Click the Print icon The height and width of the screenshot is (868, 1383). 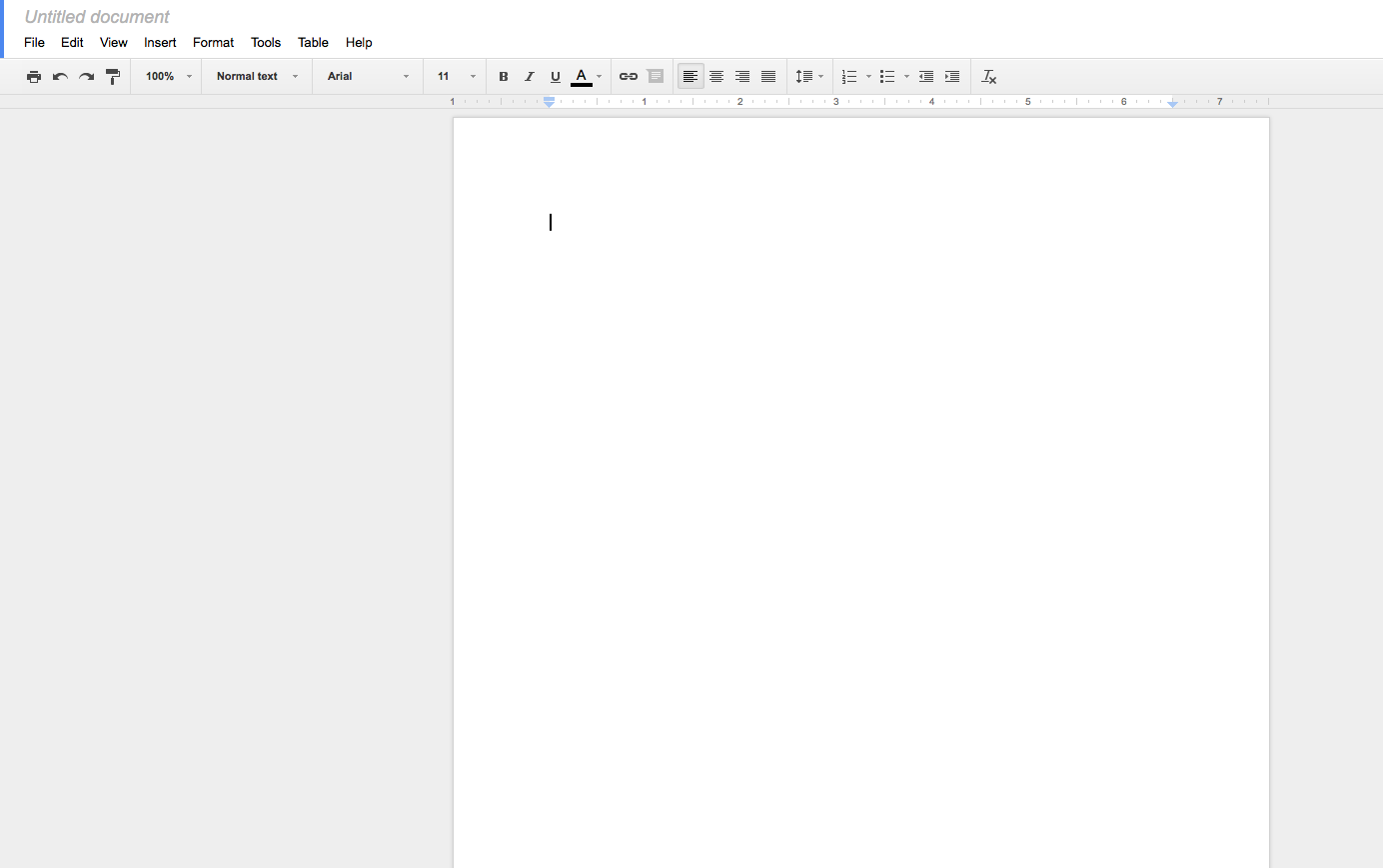33,76
